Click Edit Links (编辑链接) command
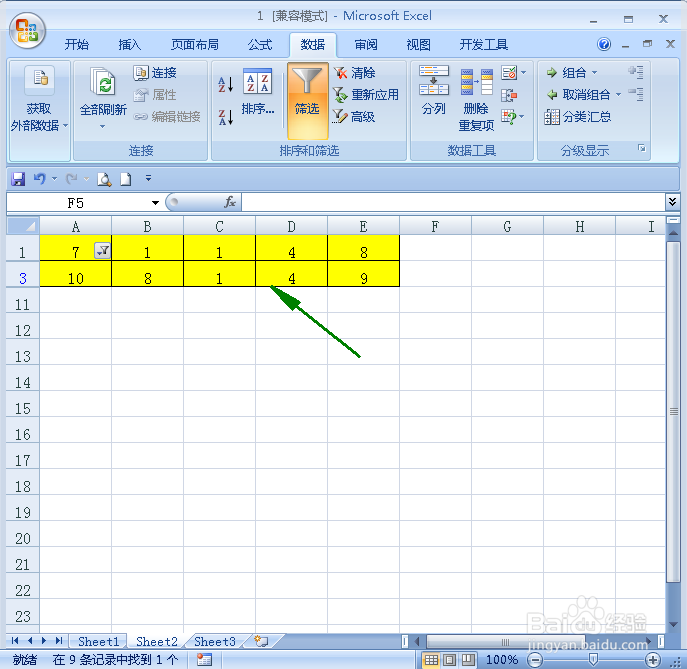 pyautogui.click(x=167, y=117)
